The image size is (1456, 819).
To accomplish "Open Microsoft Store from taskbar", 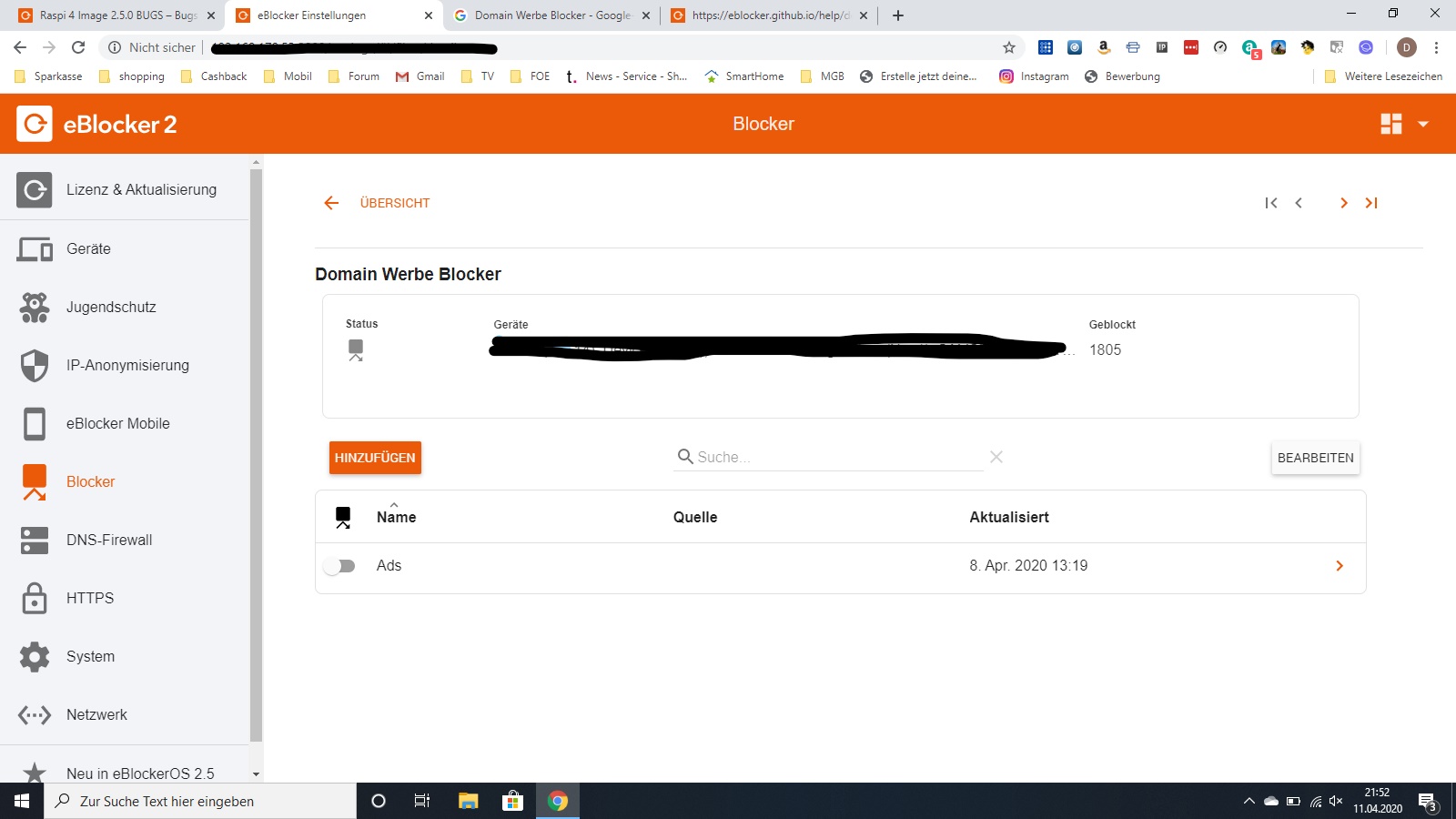I will [512, 801].
